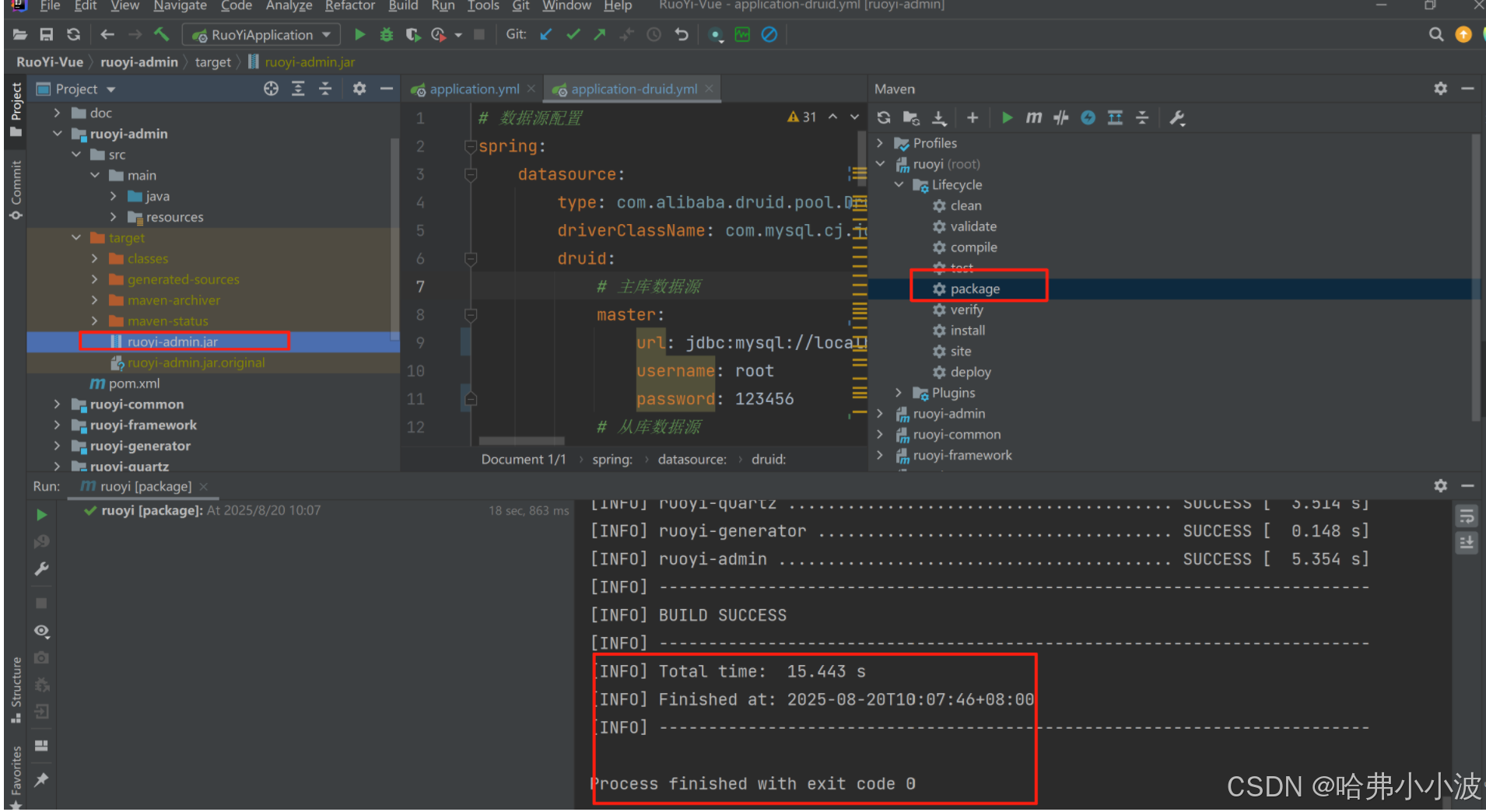This screenshot has height=812, width=1486.
Task: Toggle Maven offline mode icon
Action: point(1061,117)
